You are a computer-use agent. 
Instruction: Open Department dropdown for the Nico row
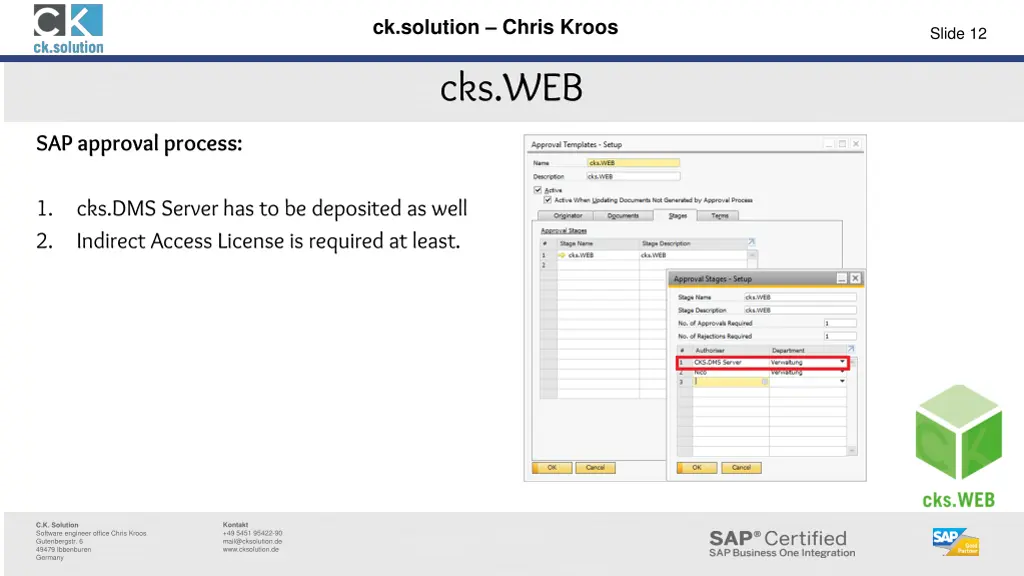tap(842, 372)
